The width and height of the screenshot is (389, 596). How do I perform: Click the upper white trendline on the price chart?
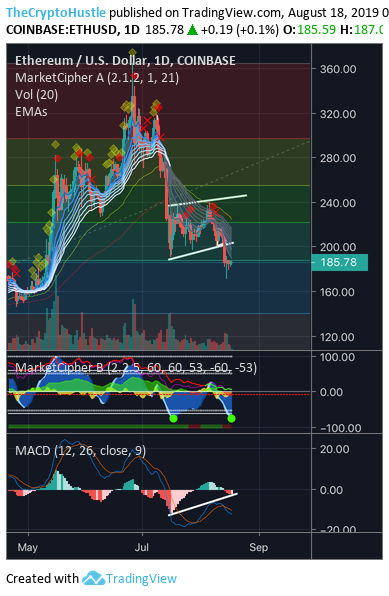(x=208, y=200)
